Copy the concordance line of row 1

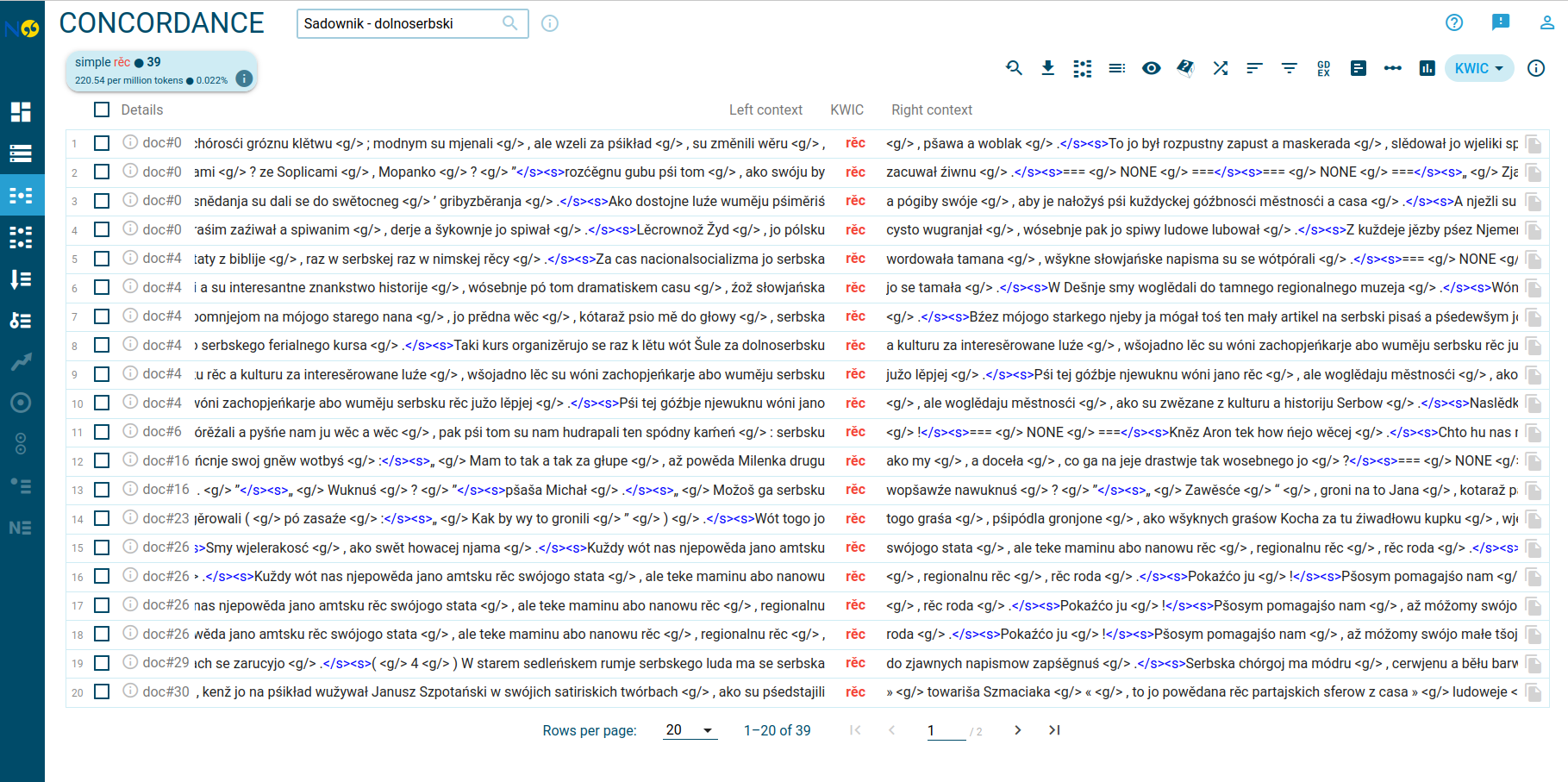point(1534,144)
